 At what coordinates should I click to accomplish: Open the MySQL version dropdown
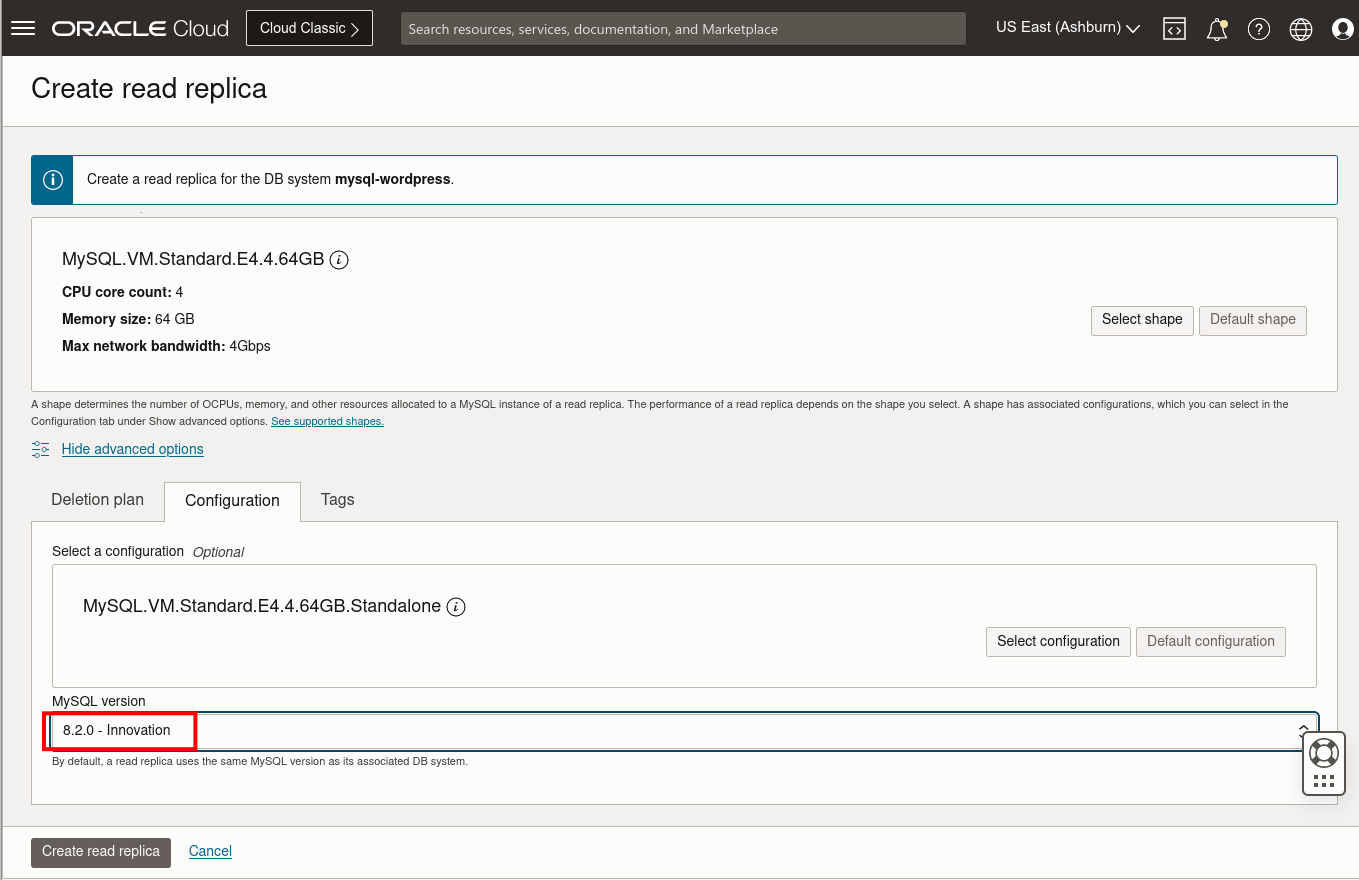[x=1303, y=730]
